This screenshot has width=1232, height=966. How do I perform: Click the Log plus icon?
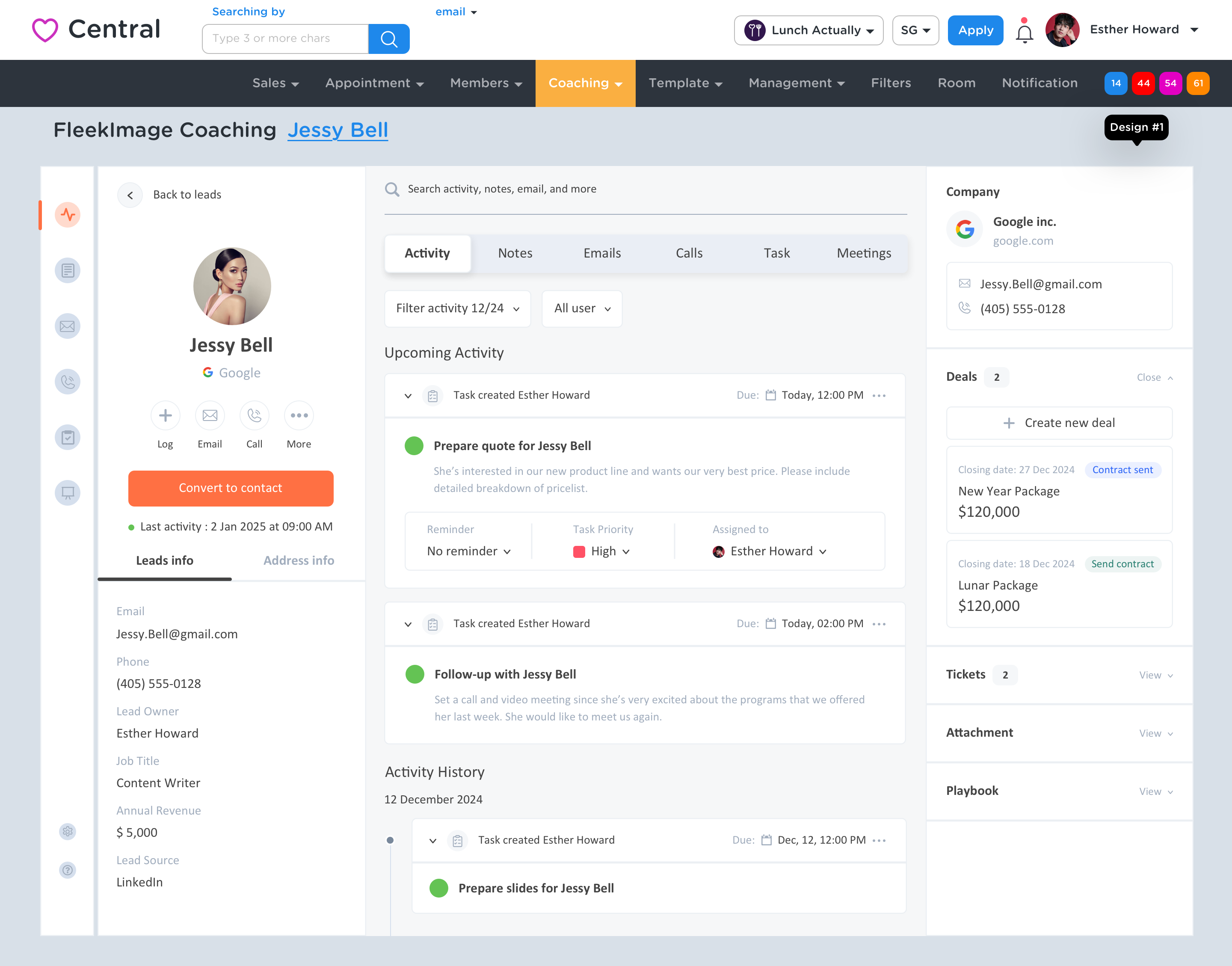165,416
